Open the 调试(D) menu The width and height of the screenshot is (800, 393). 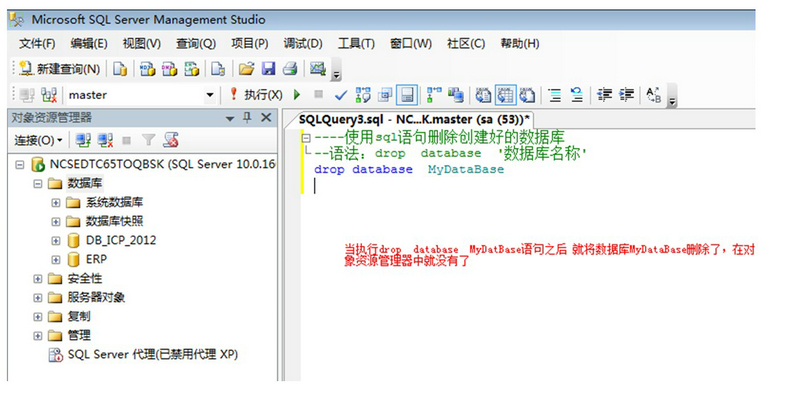tap(303, 44)
